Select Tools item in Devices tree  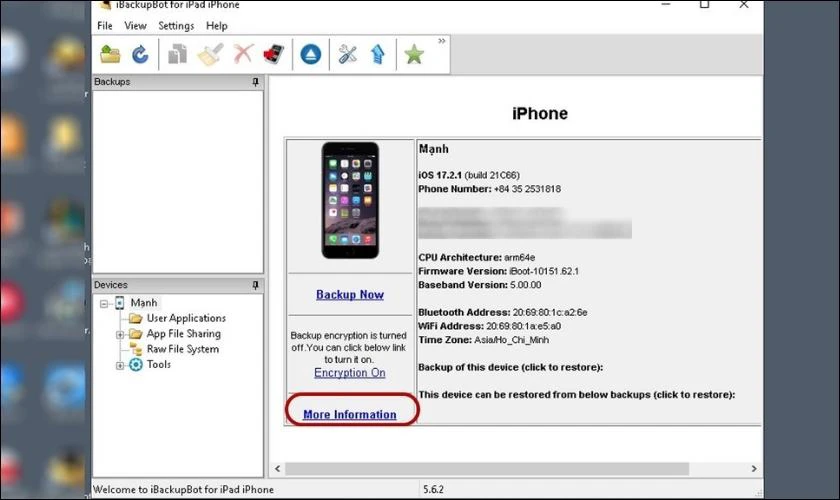click(159, 364)
